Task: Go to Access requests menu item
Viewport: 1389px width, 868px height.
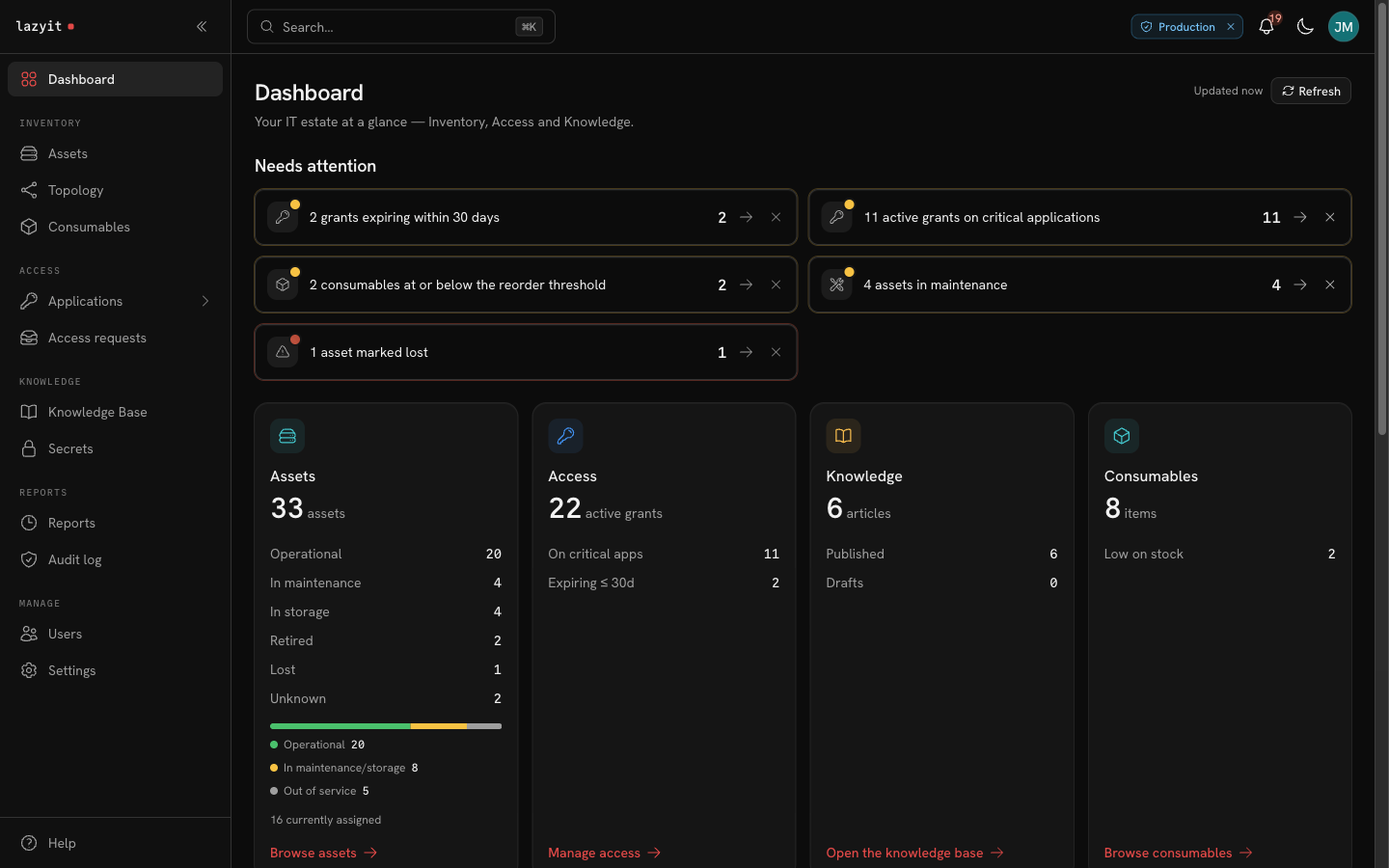Action: (x=115, y=338)
